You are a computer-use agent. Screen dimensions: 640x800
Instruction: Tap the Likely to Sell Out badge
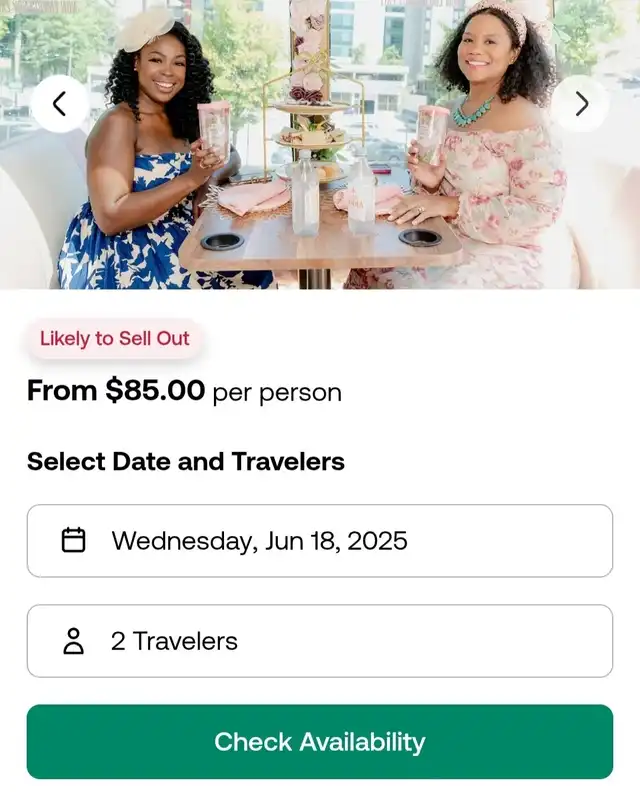(x=115, y=338)
